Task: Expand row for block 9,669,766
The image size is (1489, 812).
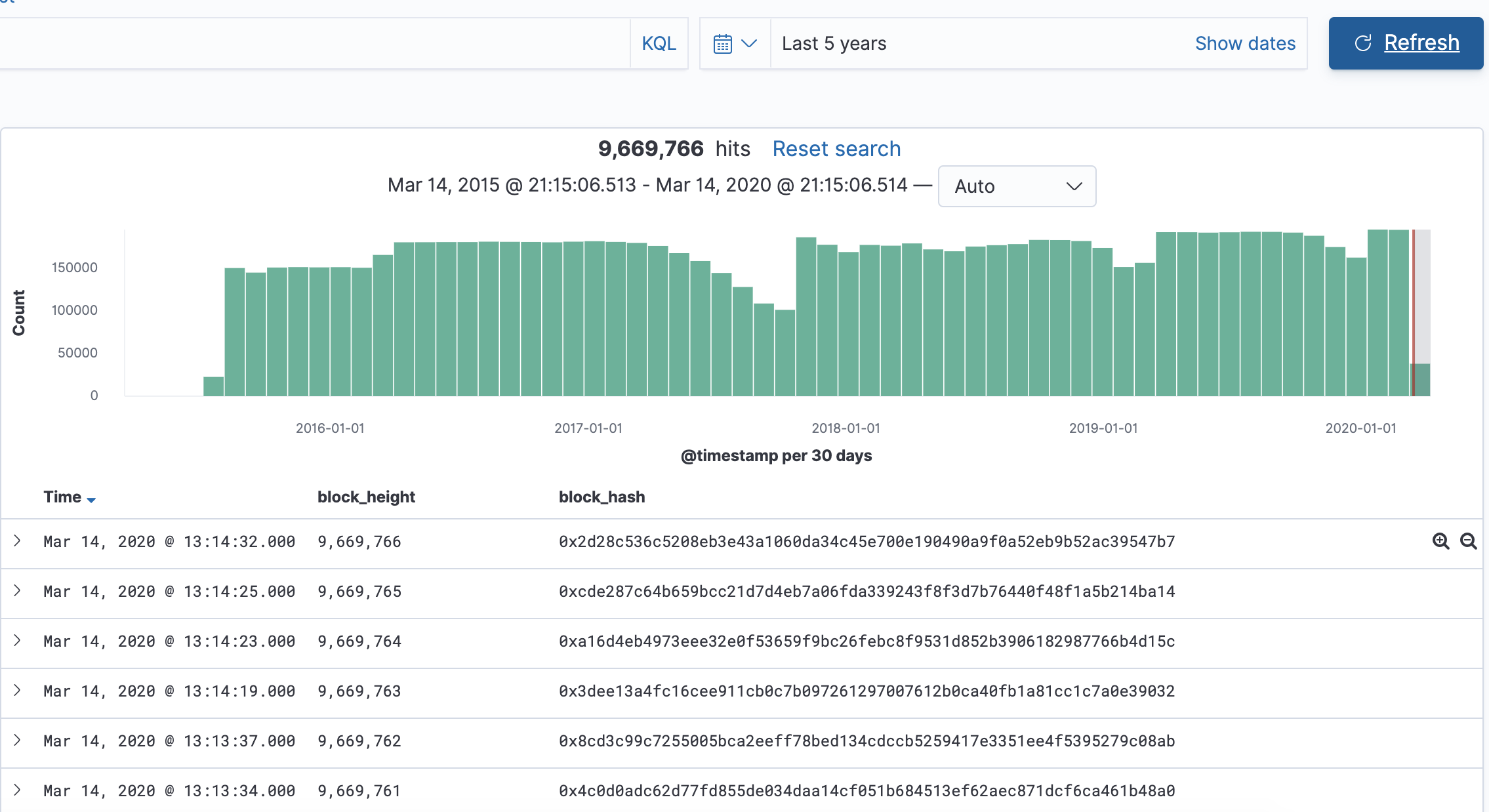Action: pyautogui.click(x=18, y=540)
